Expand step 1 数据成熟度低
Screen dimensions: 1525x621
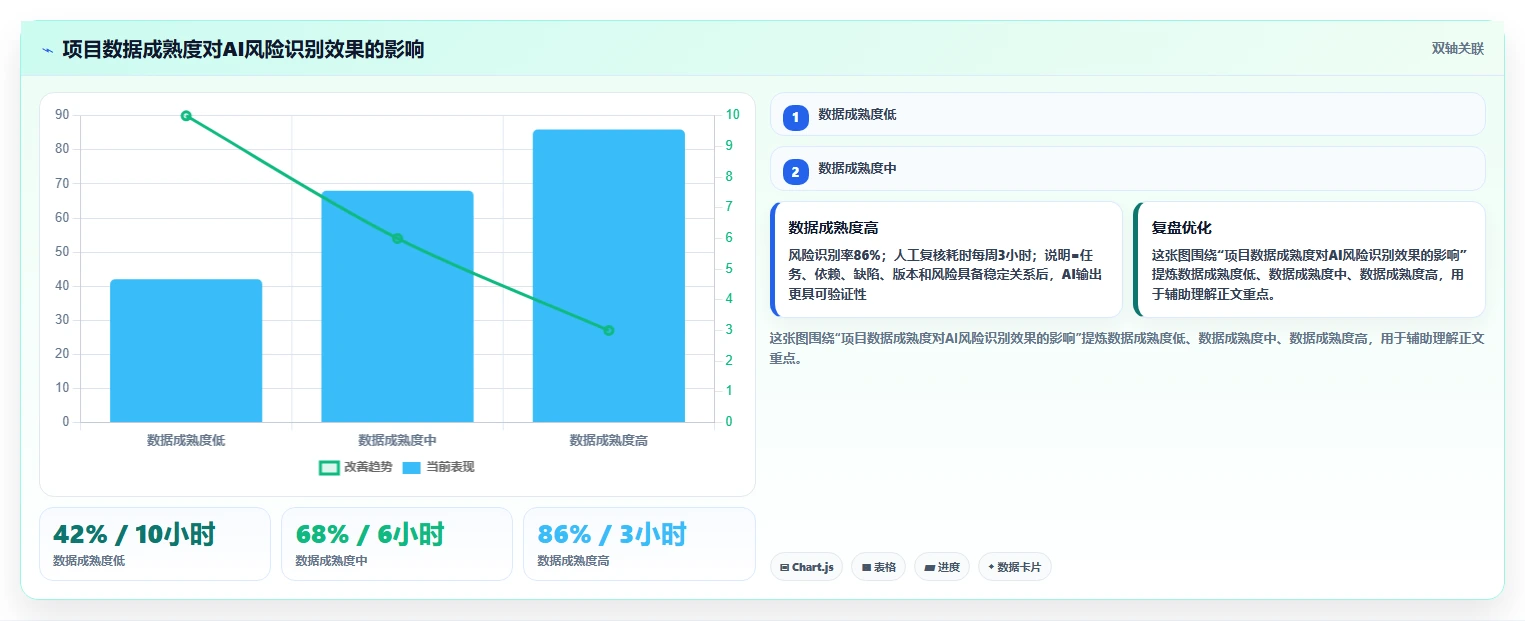[x=1127, y=114]
